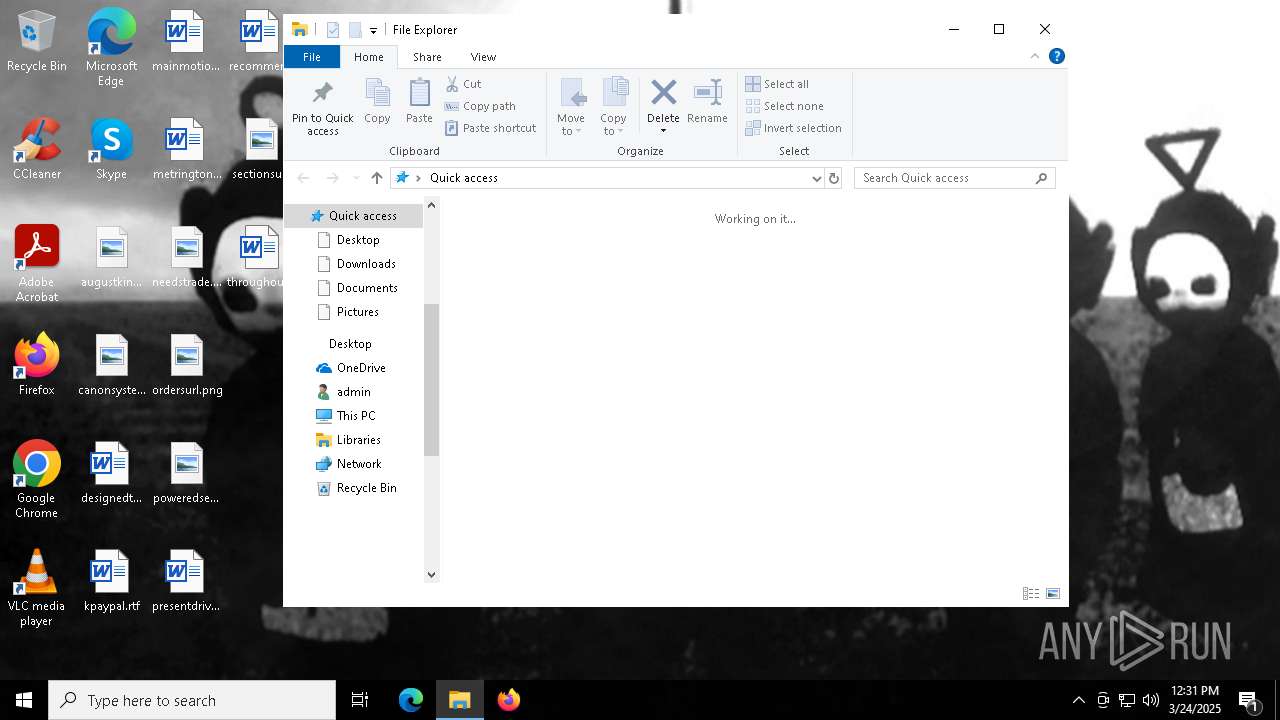Viewport: 1280px width, 720px height.
Task: Refresh the Quick access view
Action: [834, 178]
